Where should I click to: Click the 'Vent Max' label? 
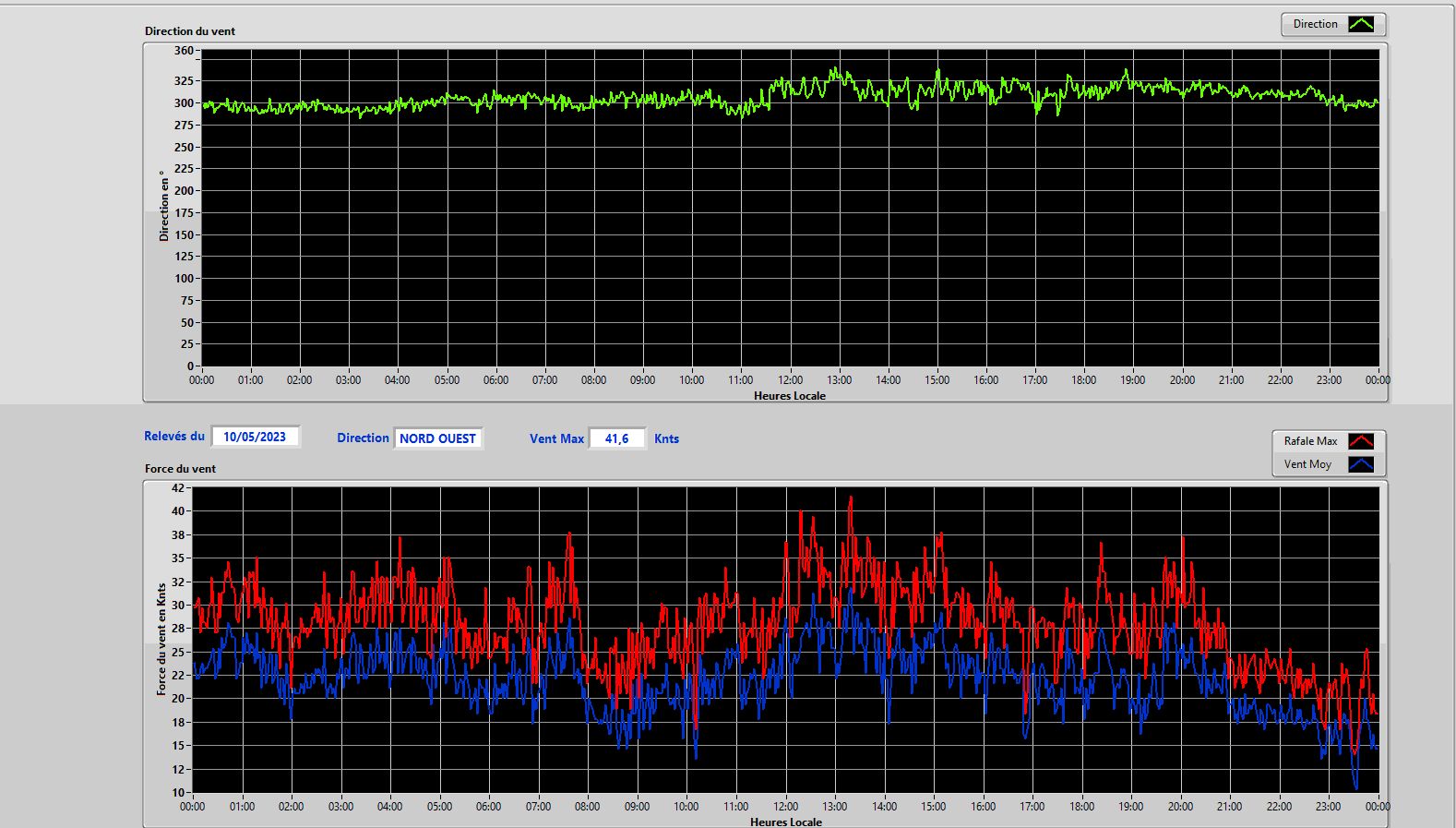556,438
